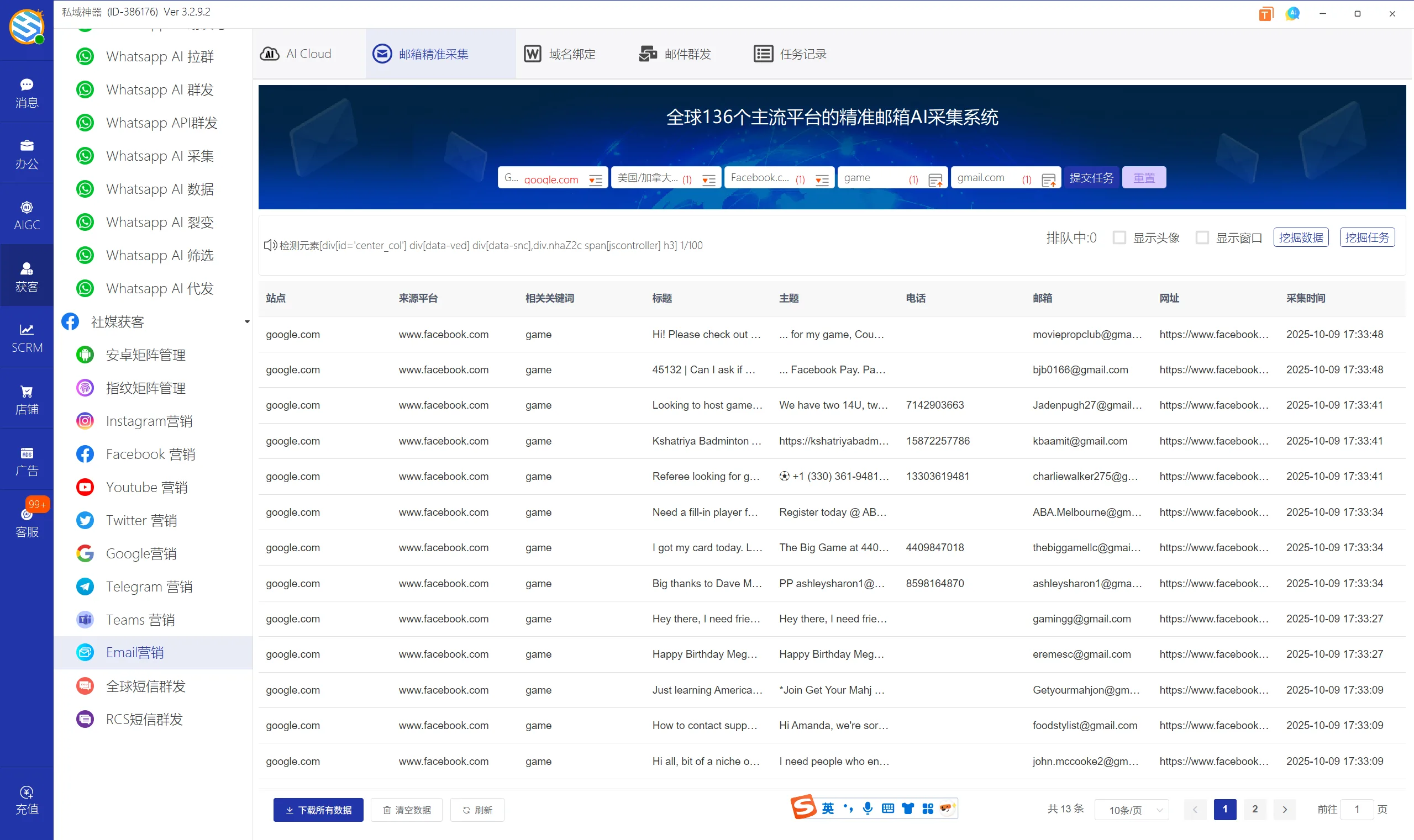The width and height of the screenshot is (1414, 840).
Task: Click the sound speaker icon in status bar
Action: (x=270, y=245)
